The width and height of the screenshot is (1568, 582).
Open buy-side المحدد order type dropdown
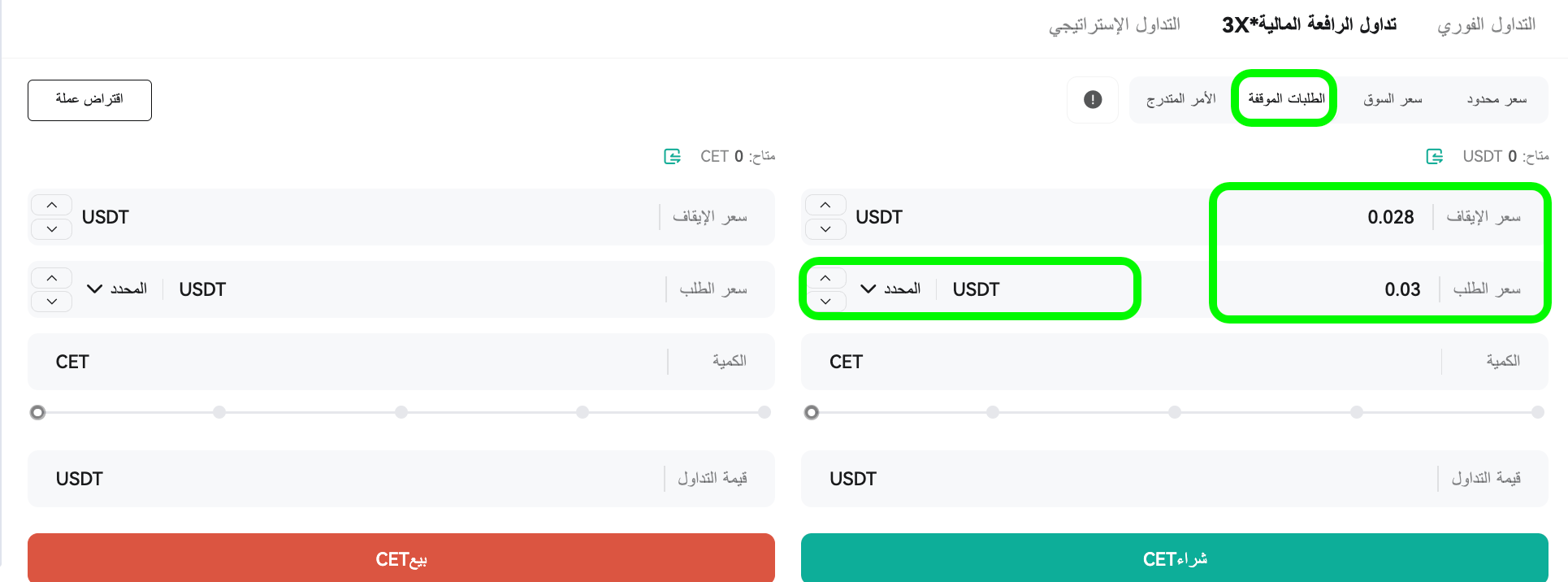point(890,289)
